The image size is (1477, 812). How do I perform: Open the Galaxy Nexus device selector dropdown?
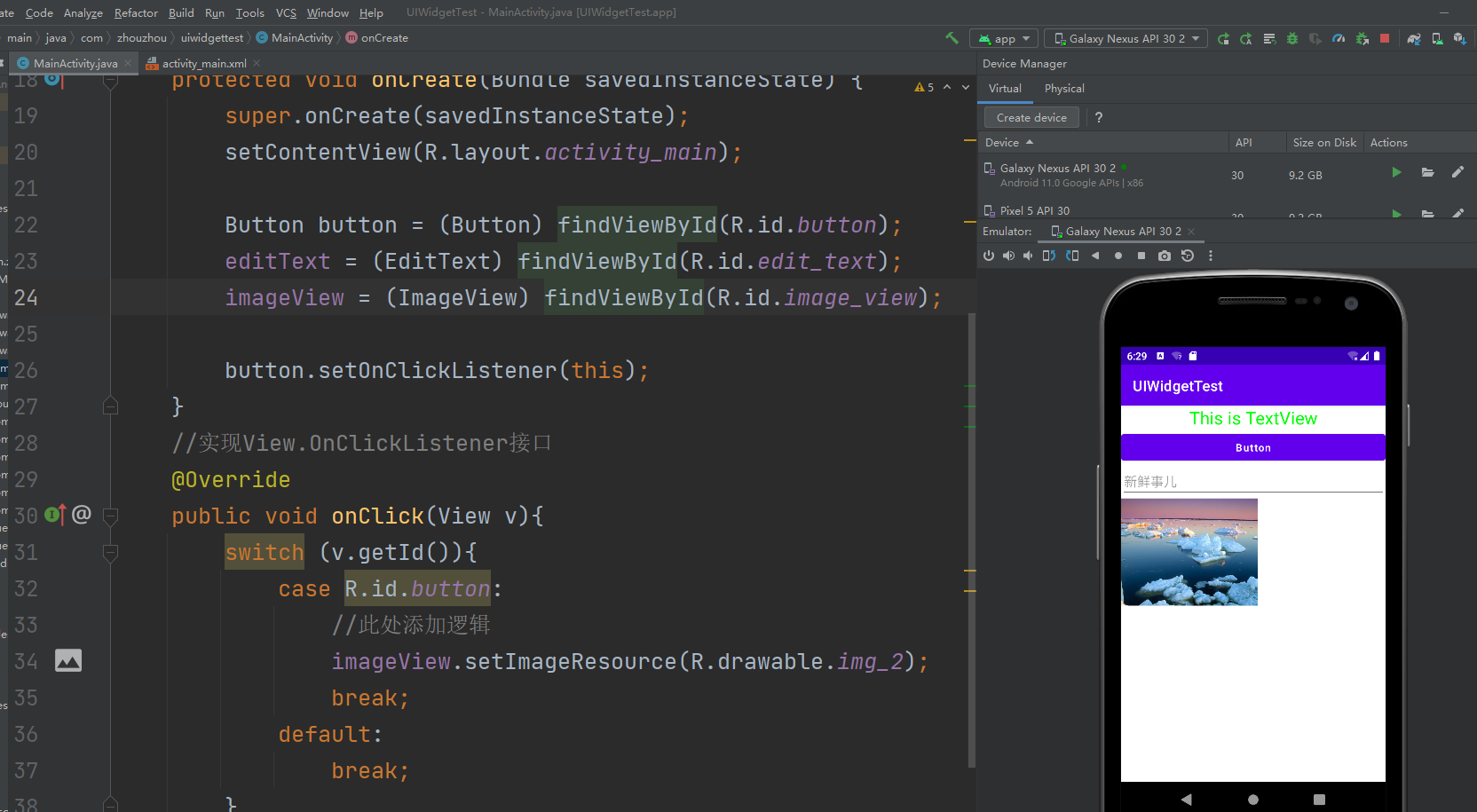1126,38
